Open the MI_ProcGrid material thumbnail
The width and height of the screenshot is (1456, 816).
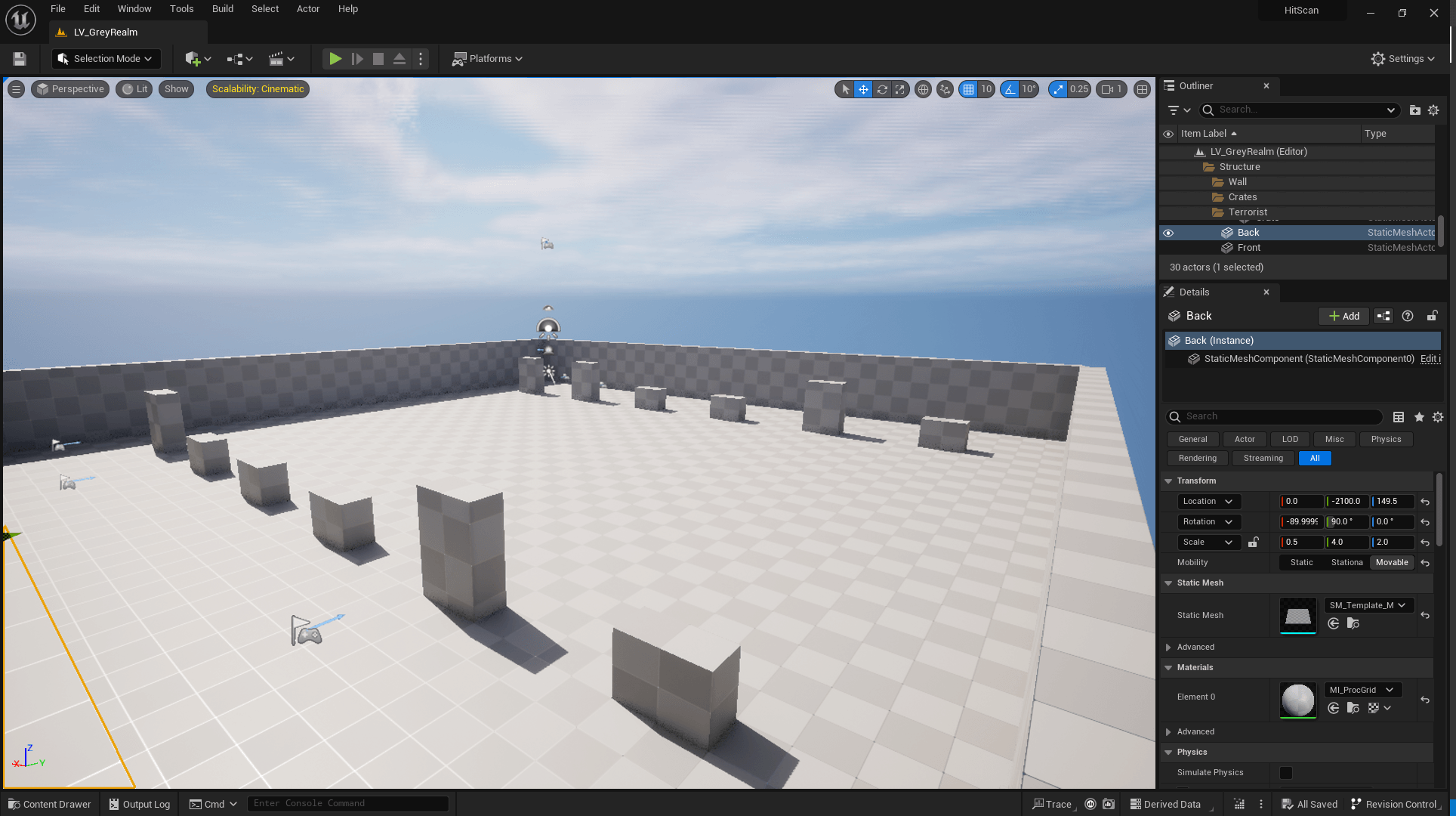click(x=1297, y=700)
